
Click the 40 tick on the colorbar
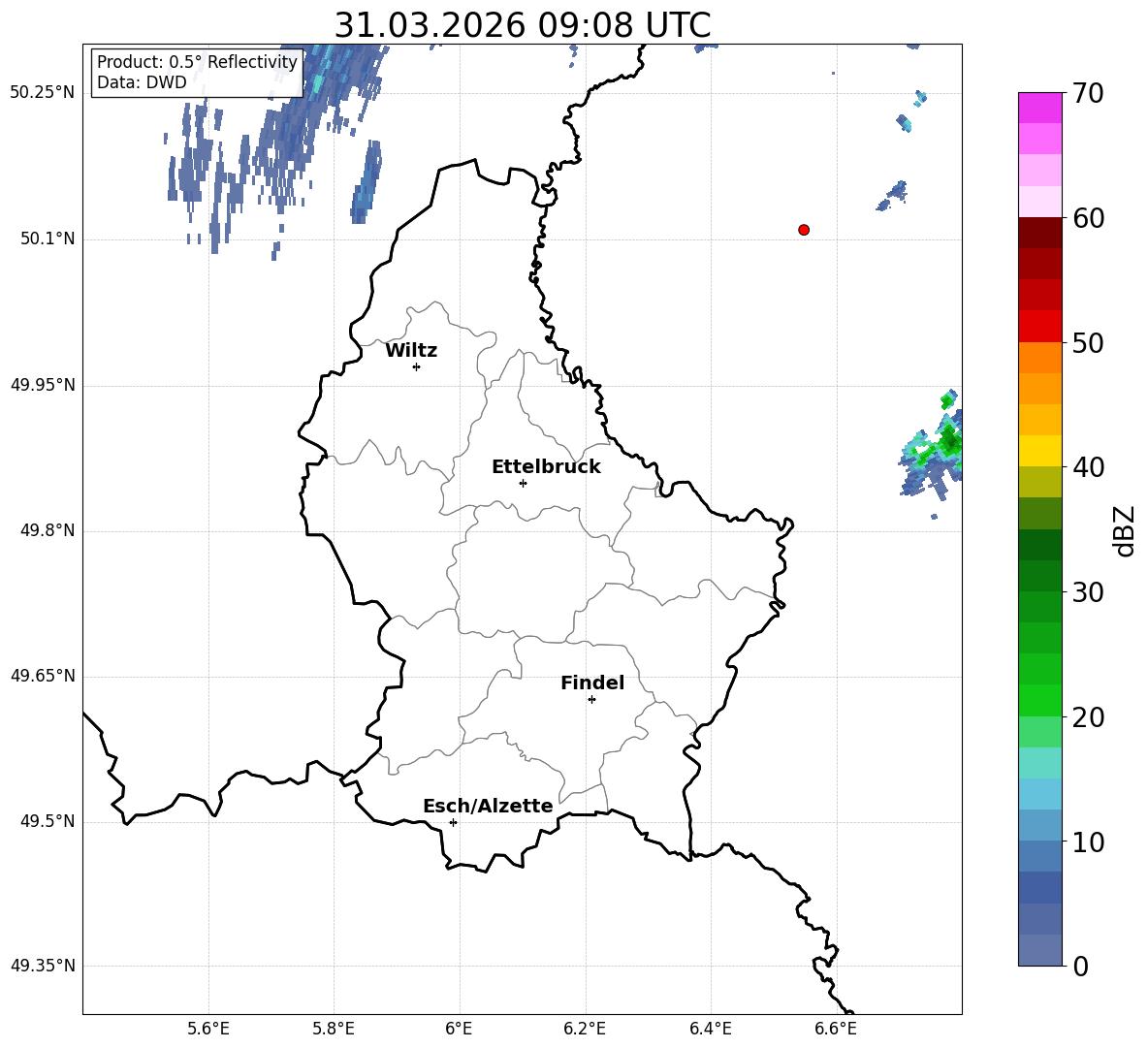pyautogui.click(x=1088, y=467)
